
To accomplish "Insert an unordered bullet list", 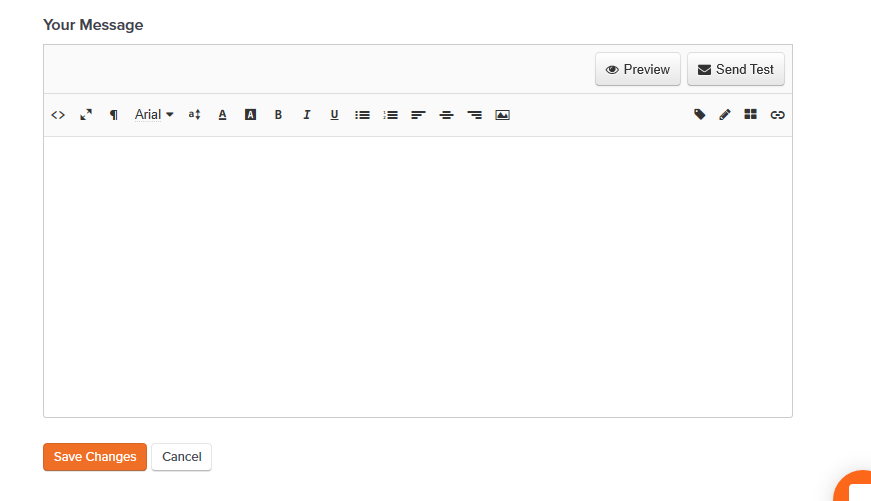I will 362,115.
